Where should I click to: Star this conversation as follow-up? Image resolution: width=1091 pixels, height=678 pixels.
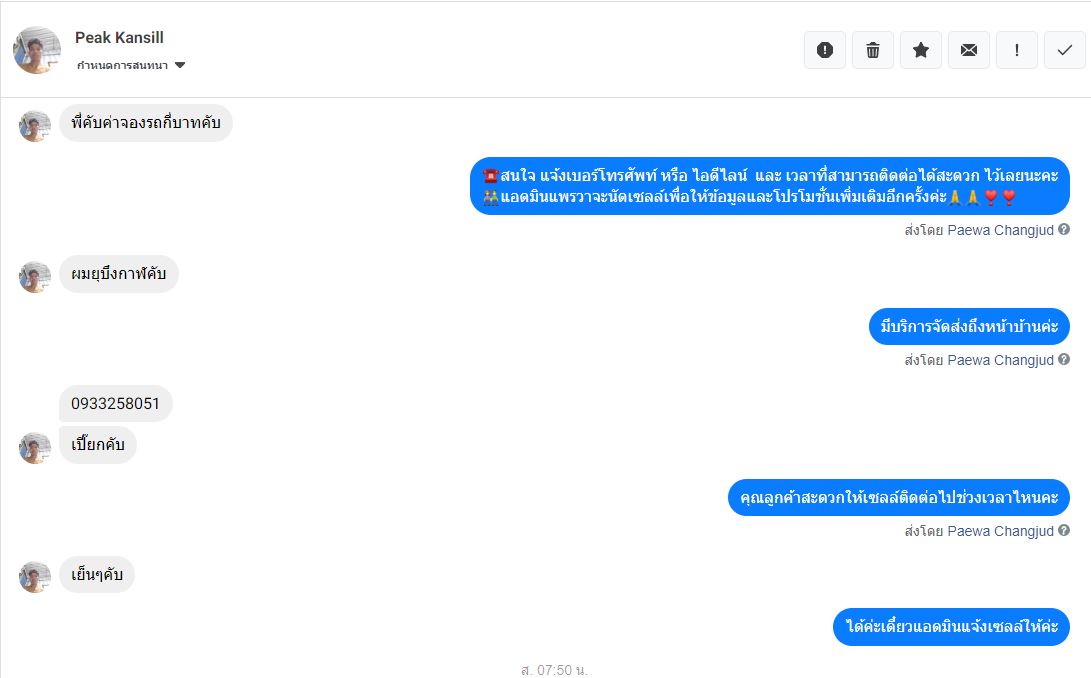point(921,50)
